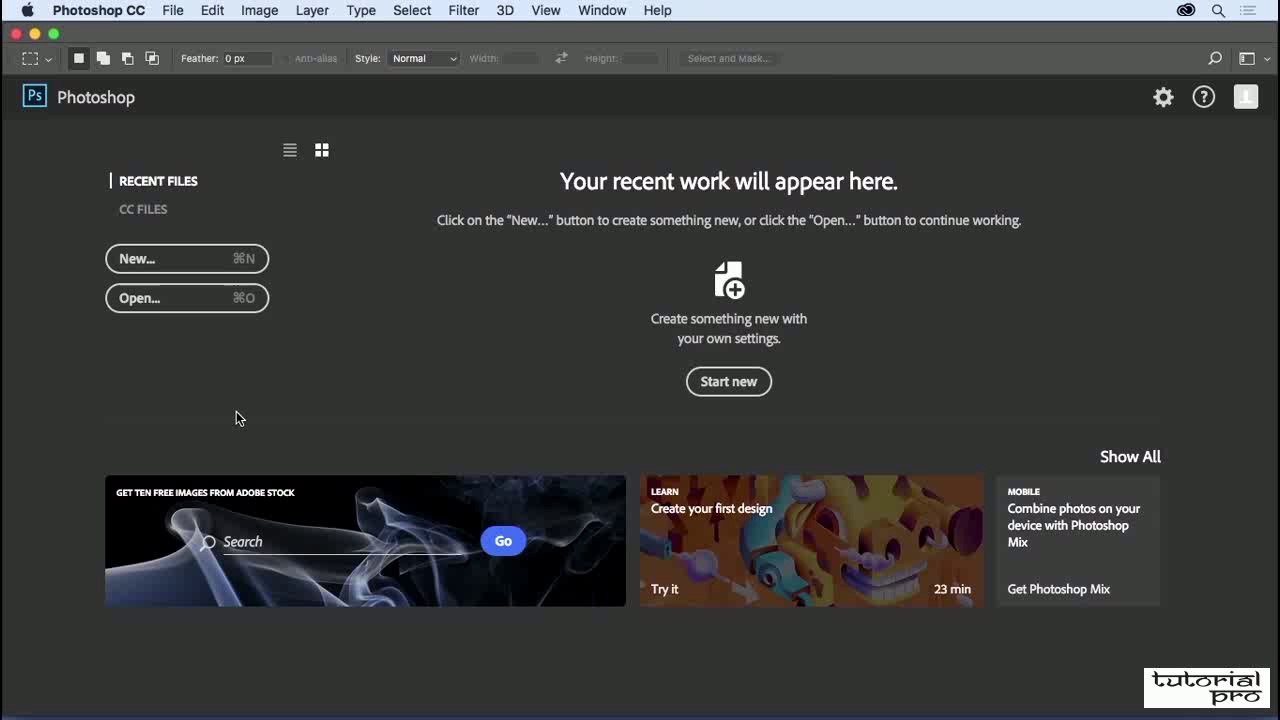Open the Edit menu

pyautogui.click(x=212, y=10)
